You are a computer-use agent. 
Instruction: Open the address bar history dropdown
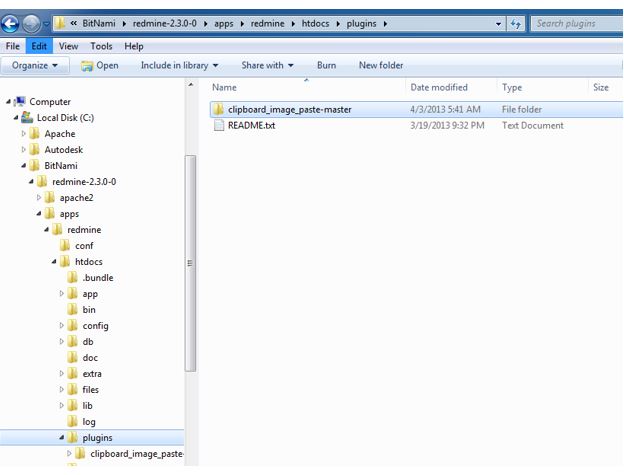[498, 24]
